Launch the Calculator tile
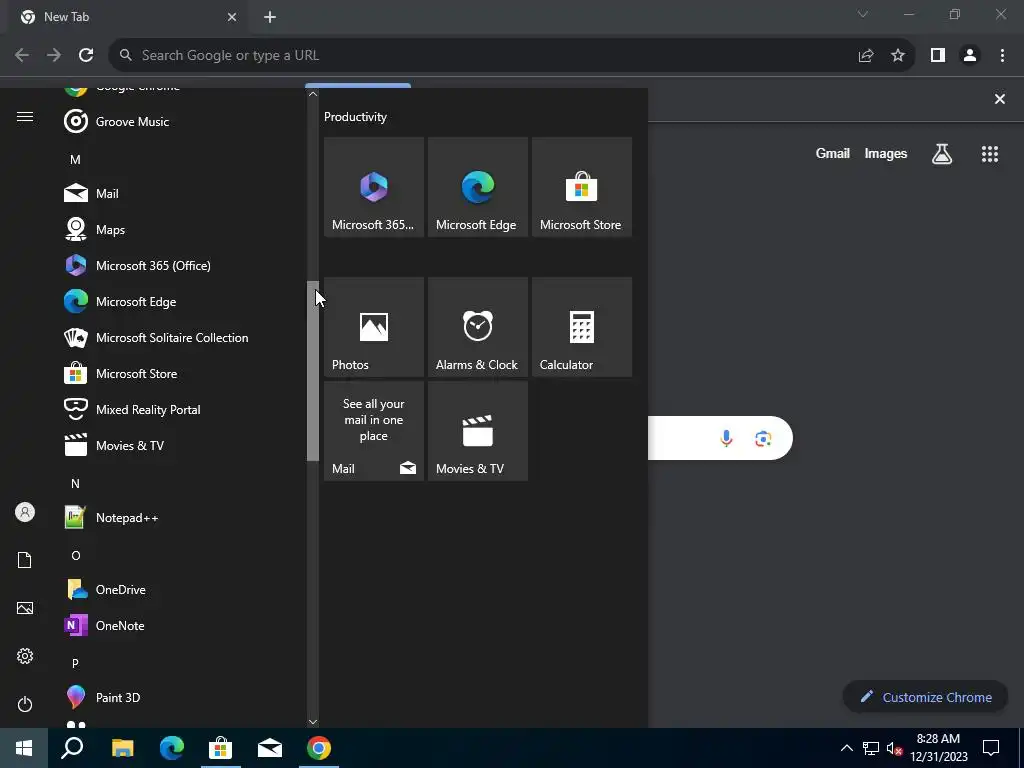Image resolution: width=1024 pixels, height=768 pixels. tap(581, 327)
